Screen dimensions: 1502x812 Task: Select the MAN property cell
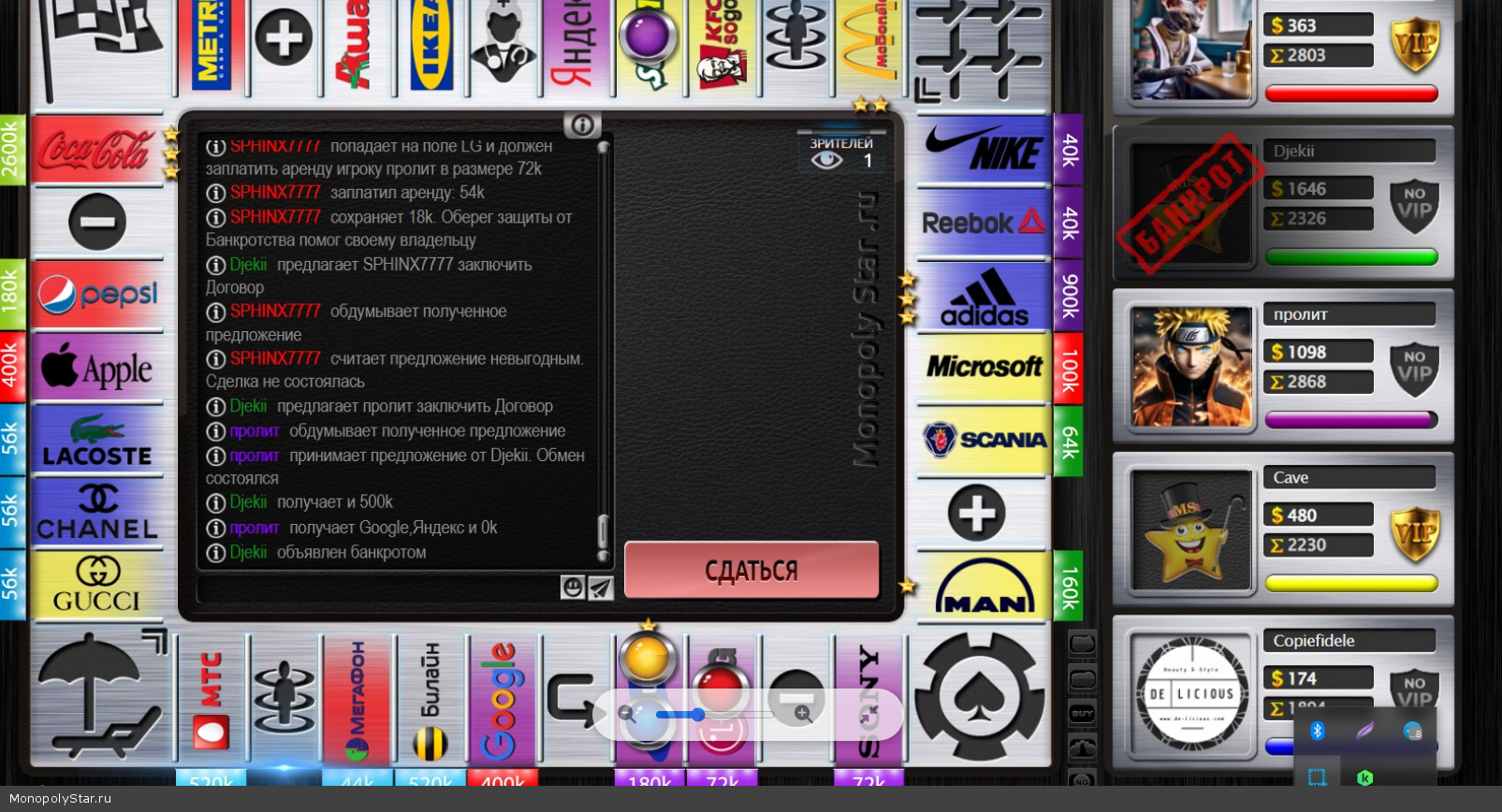(984, 586)
